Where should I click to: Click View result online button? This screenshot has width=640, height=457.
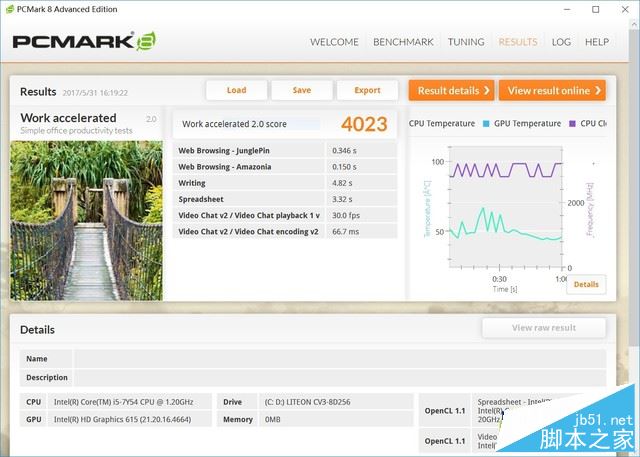point(552,90)
